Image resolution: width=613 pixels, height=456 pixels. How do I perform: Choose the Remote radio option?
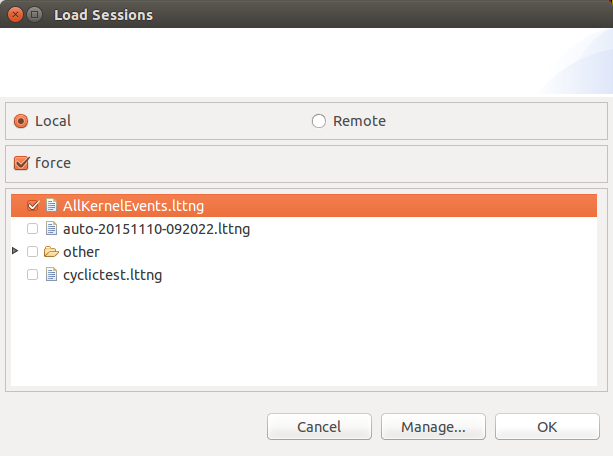319,121
